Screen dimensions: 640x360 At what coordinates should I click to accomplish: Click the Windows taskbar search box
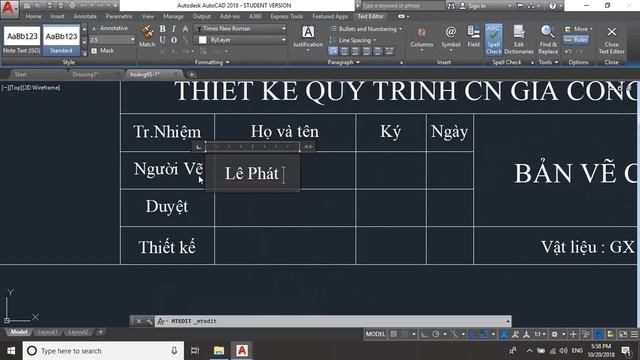click(103, 351)
